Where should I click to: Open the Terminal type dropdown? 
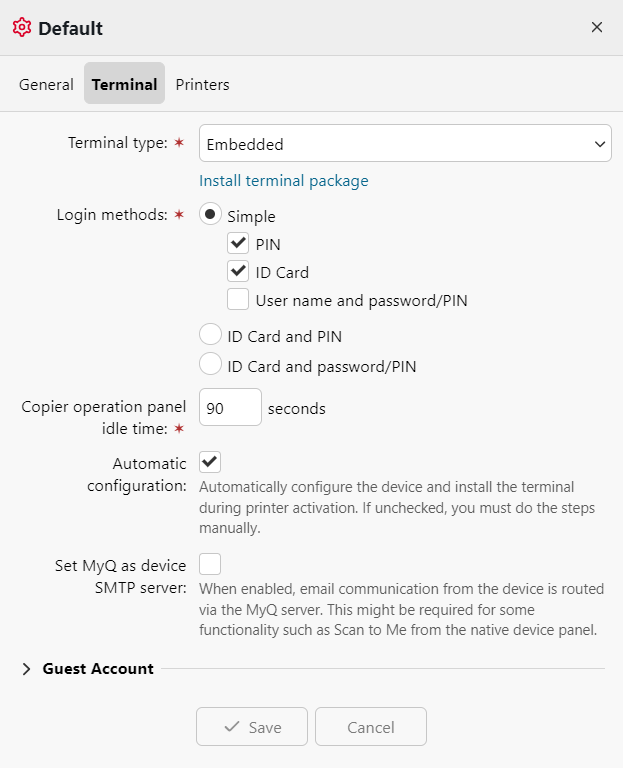[405, 144]
